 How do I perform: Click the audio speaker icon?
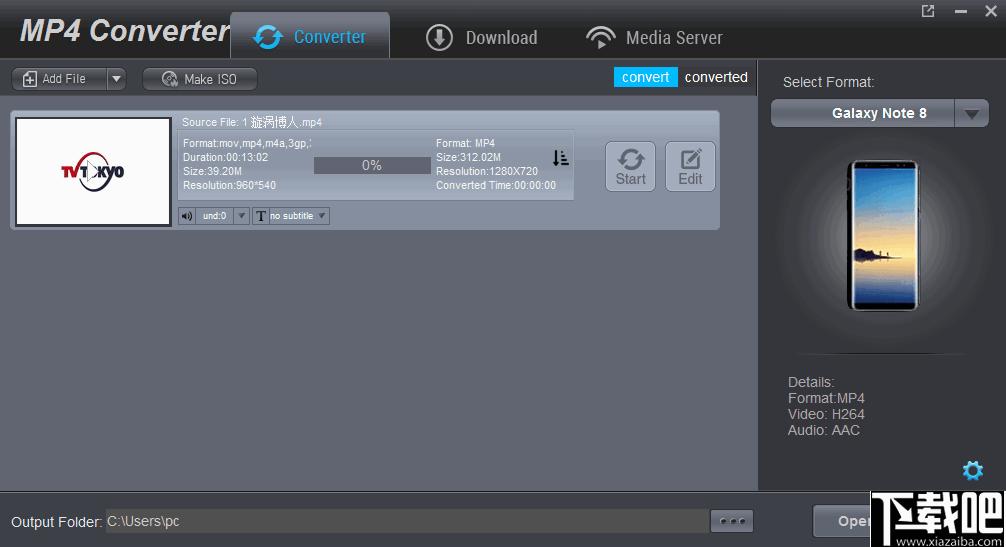coord(187,216)
